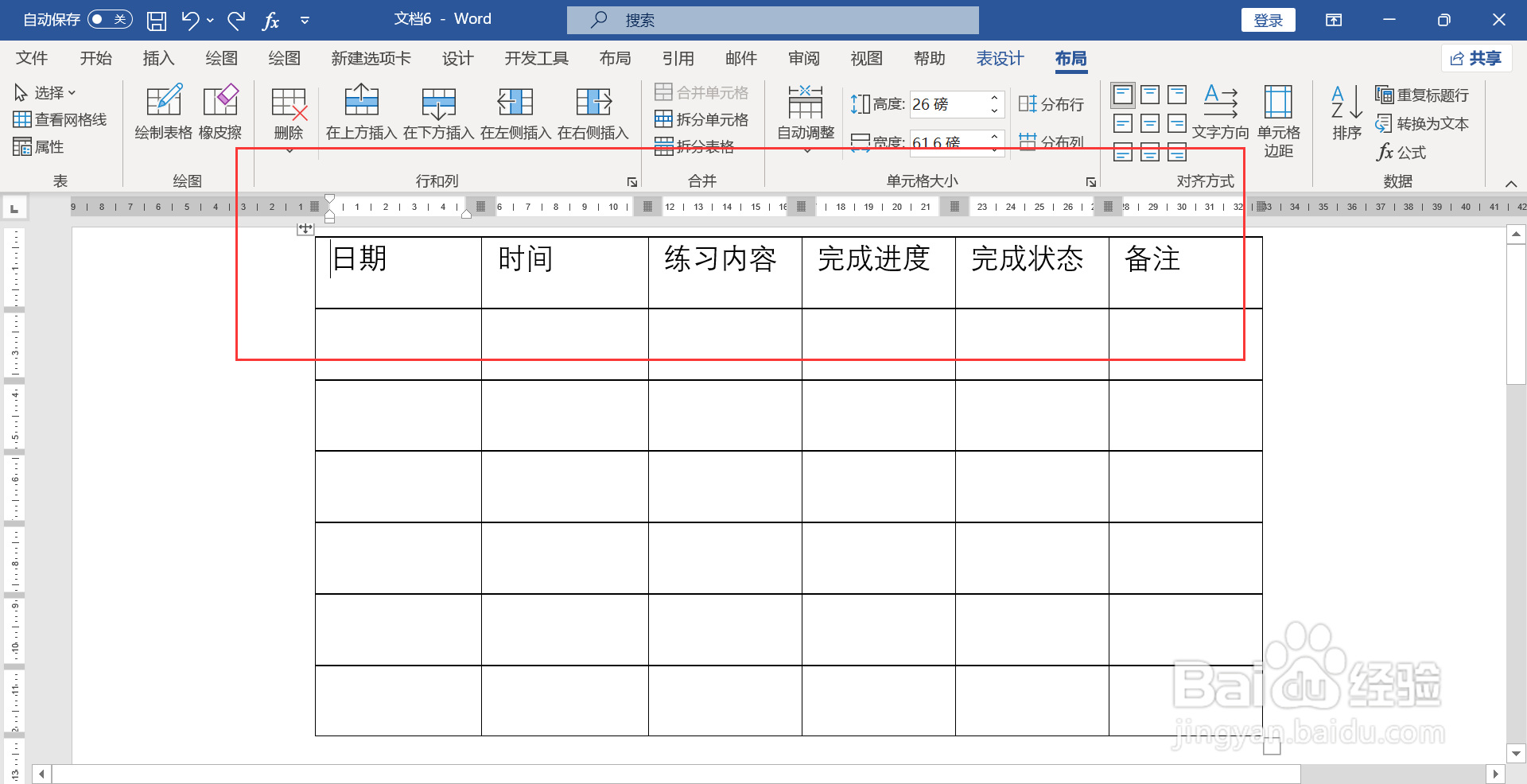Screen dimensions: 1527x784
Task: Toggle 自动保存 off
Action: [109, 19]
